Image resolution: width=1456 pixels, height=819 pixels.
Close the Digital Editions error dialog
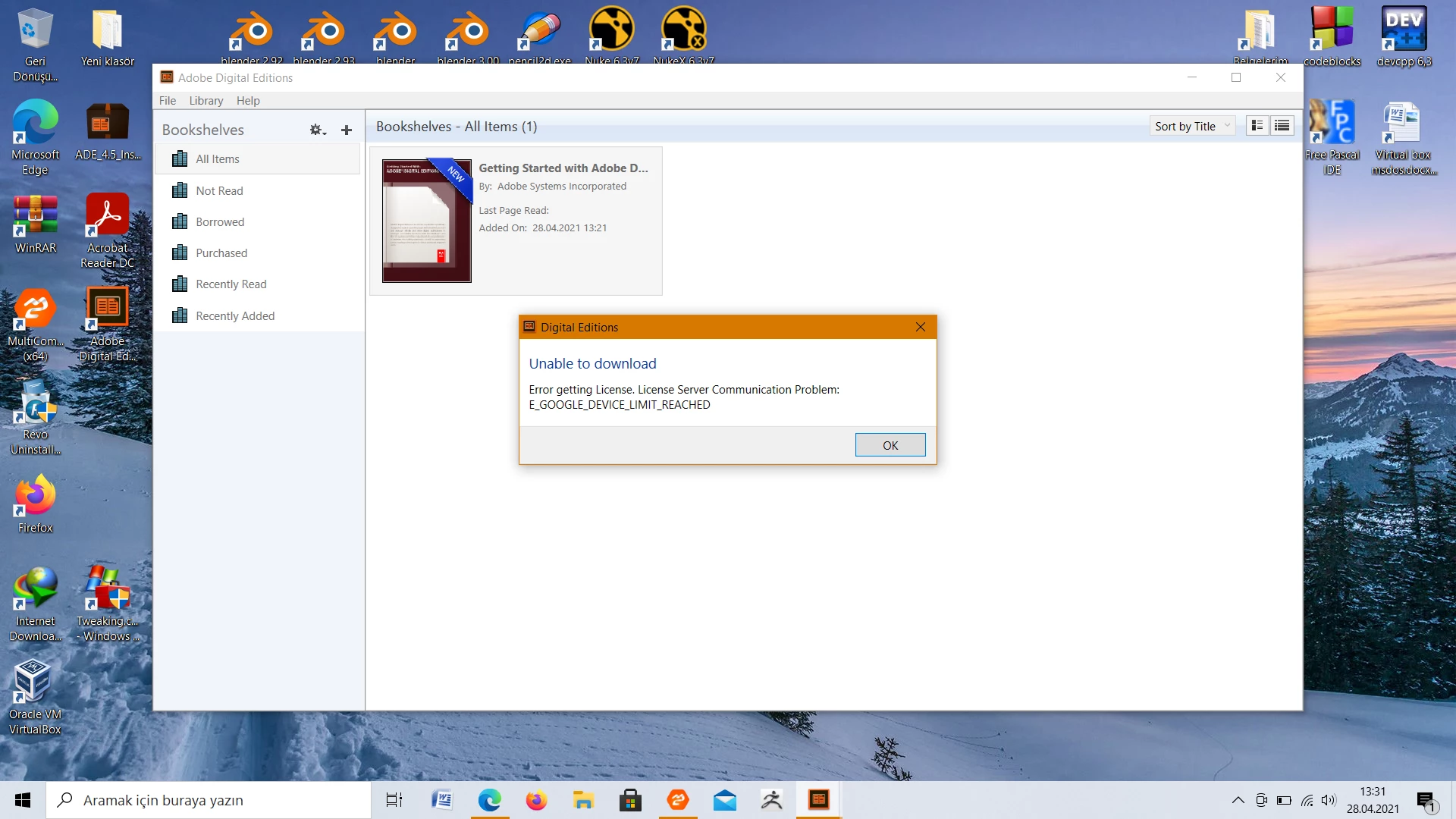(920, 327)
